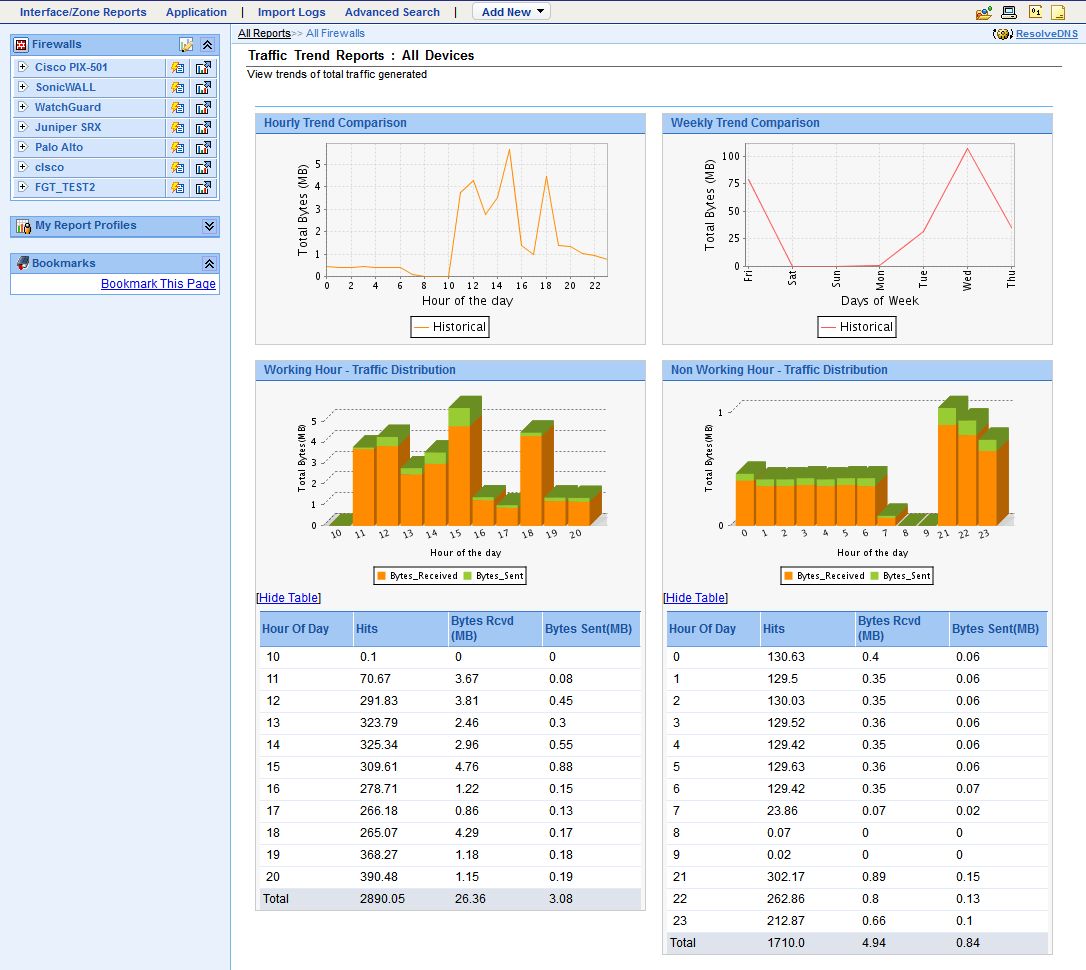1086x970 pixels.
Task: Open the chart report icon for SonicWALL
Action: pos(204,88)
